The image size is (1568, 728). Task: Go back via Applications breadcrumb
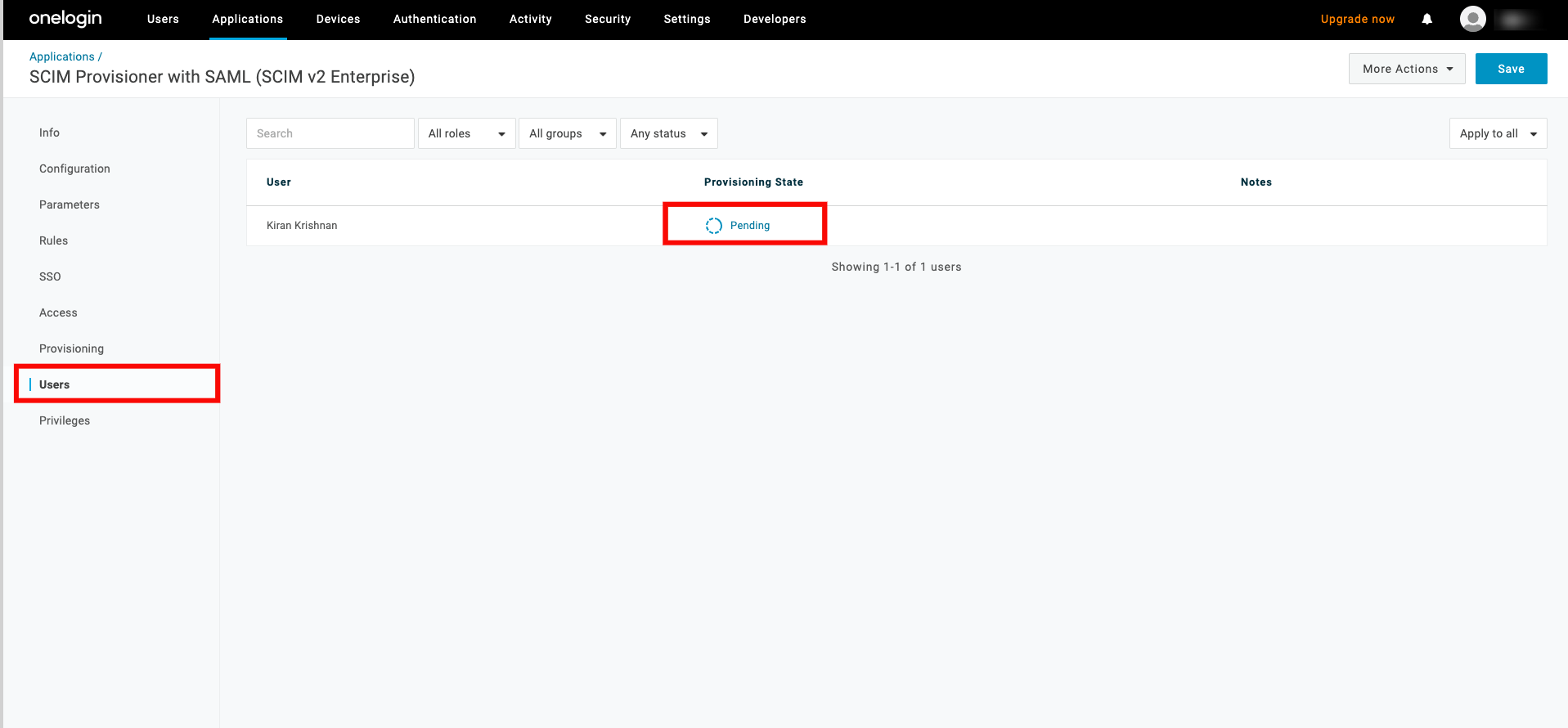pyautogui.click(x=62, y=56)
